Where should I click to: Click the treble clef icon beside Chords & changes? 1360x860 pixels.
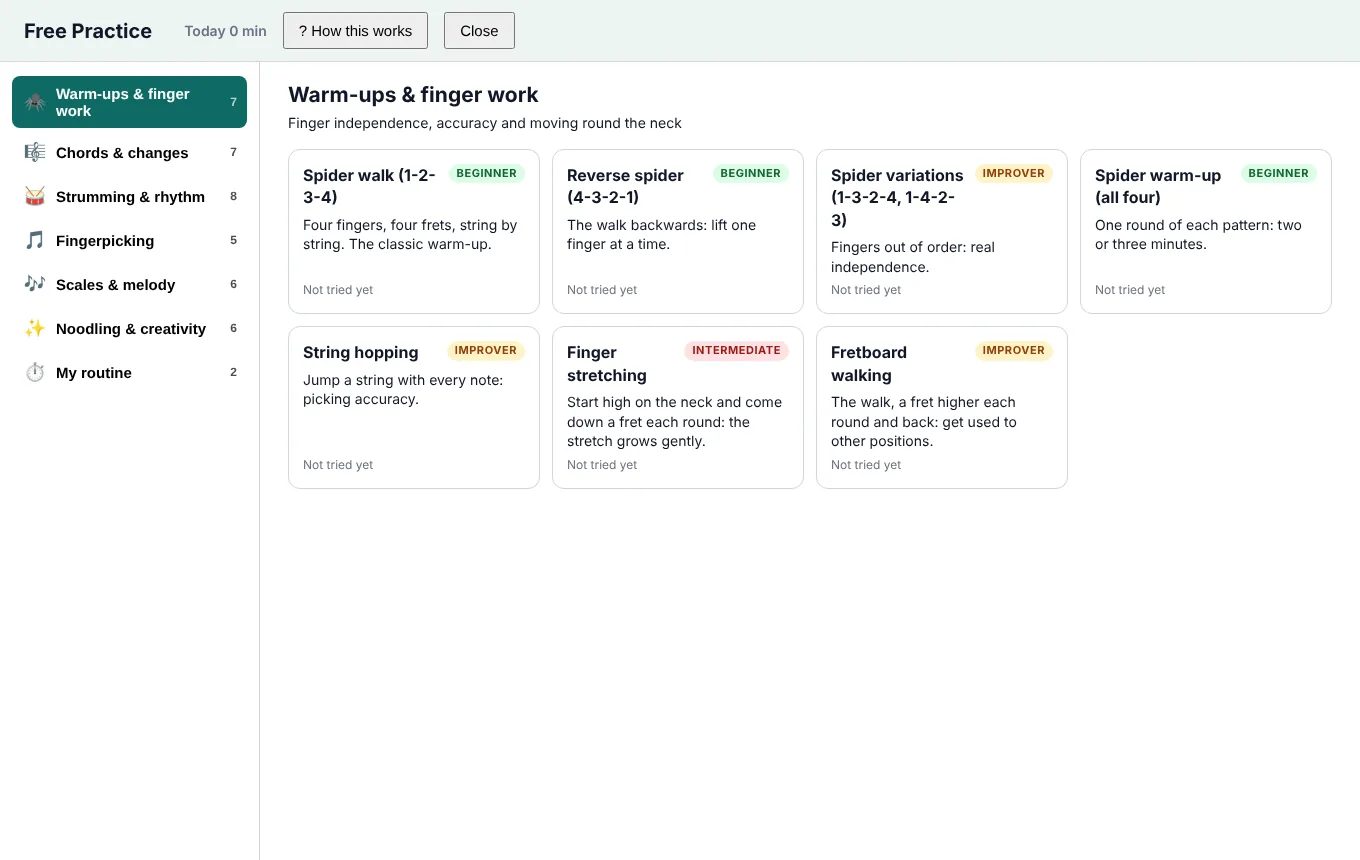point(35,153)
